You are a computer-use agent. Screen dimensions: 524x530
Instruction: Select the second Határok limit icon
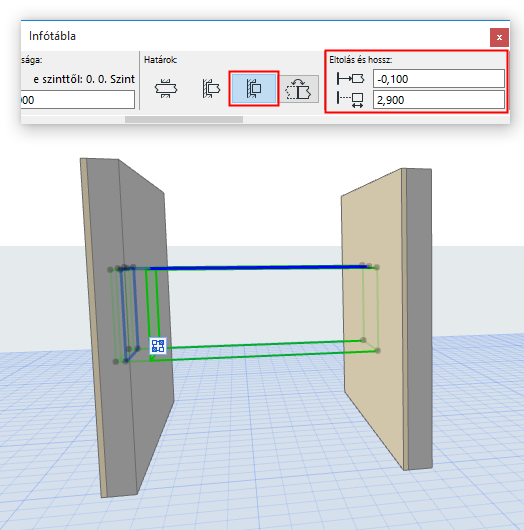tap(211, 89)
